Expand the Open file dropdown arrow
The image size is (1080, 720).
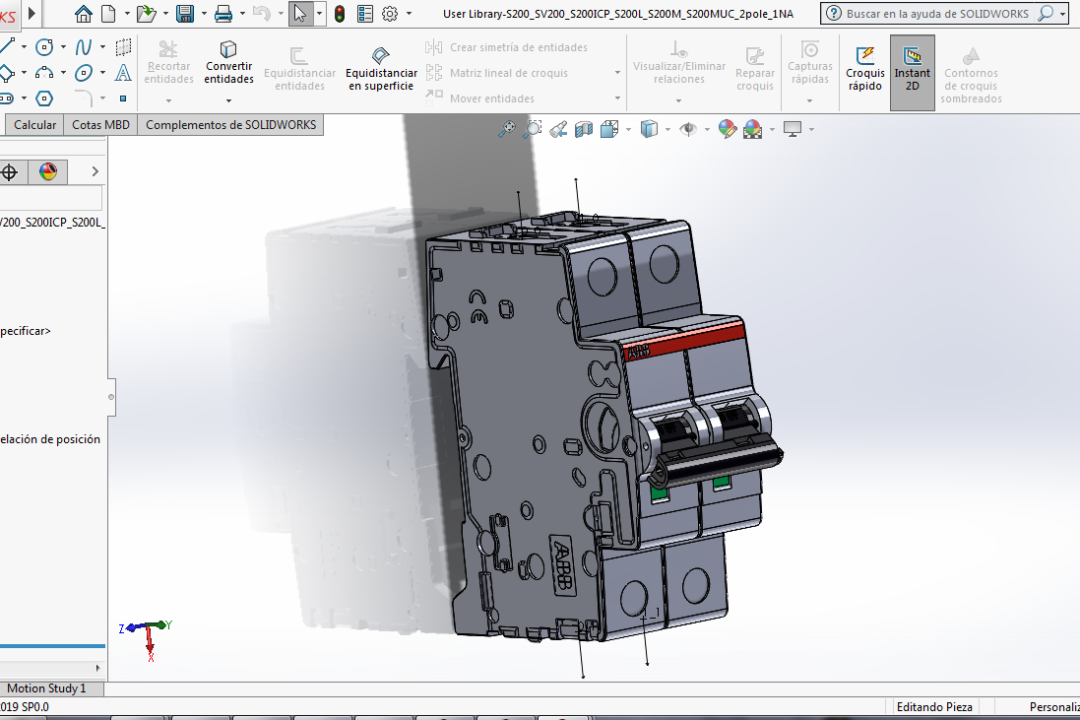point(165,13)
